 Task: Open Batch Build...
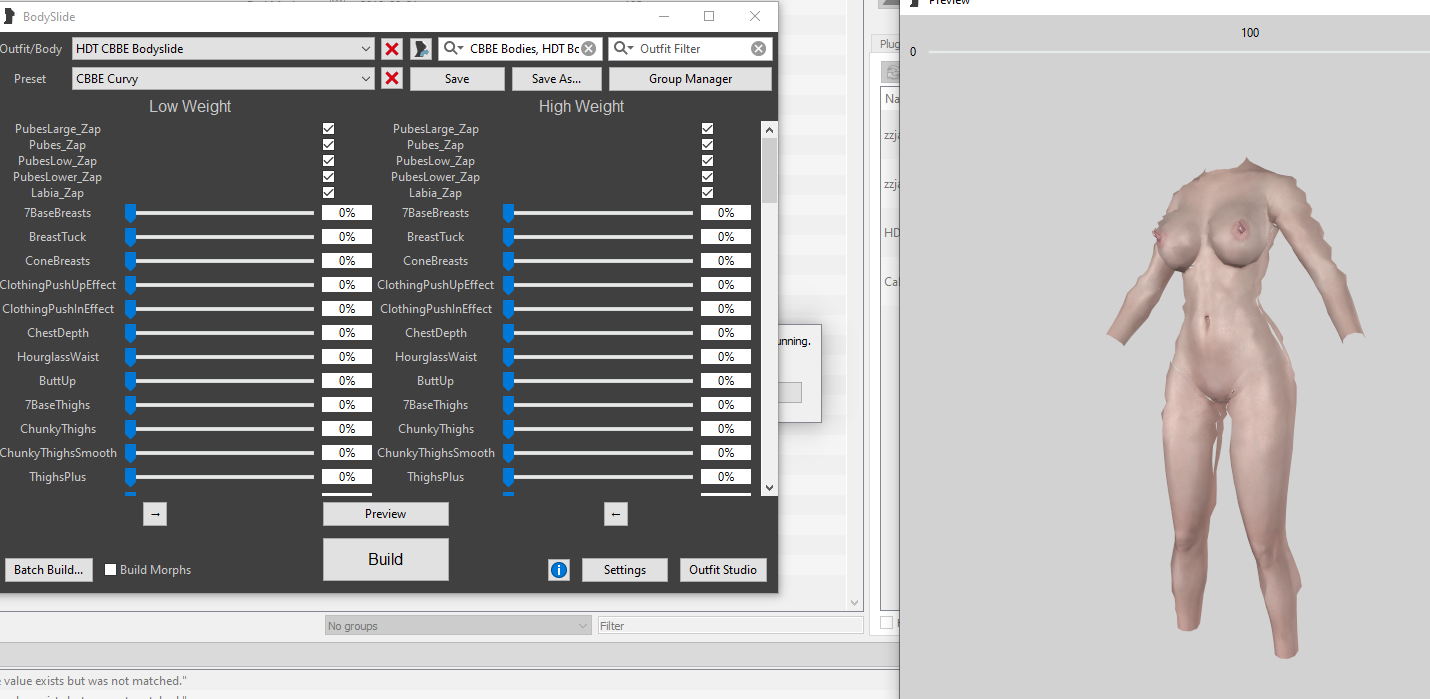coord(49,570)
